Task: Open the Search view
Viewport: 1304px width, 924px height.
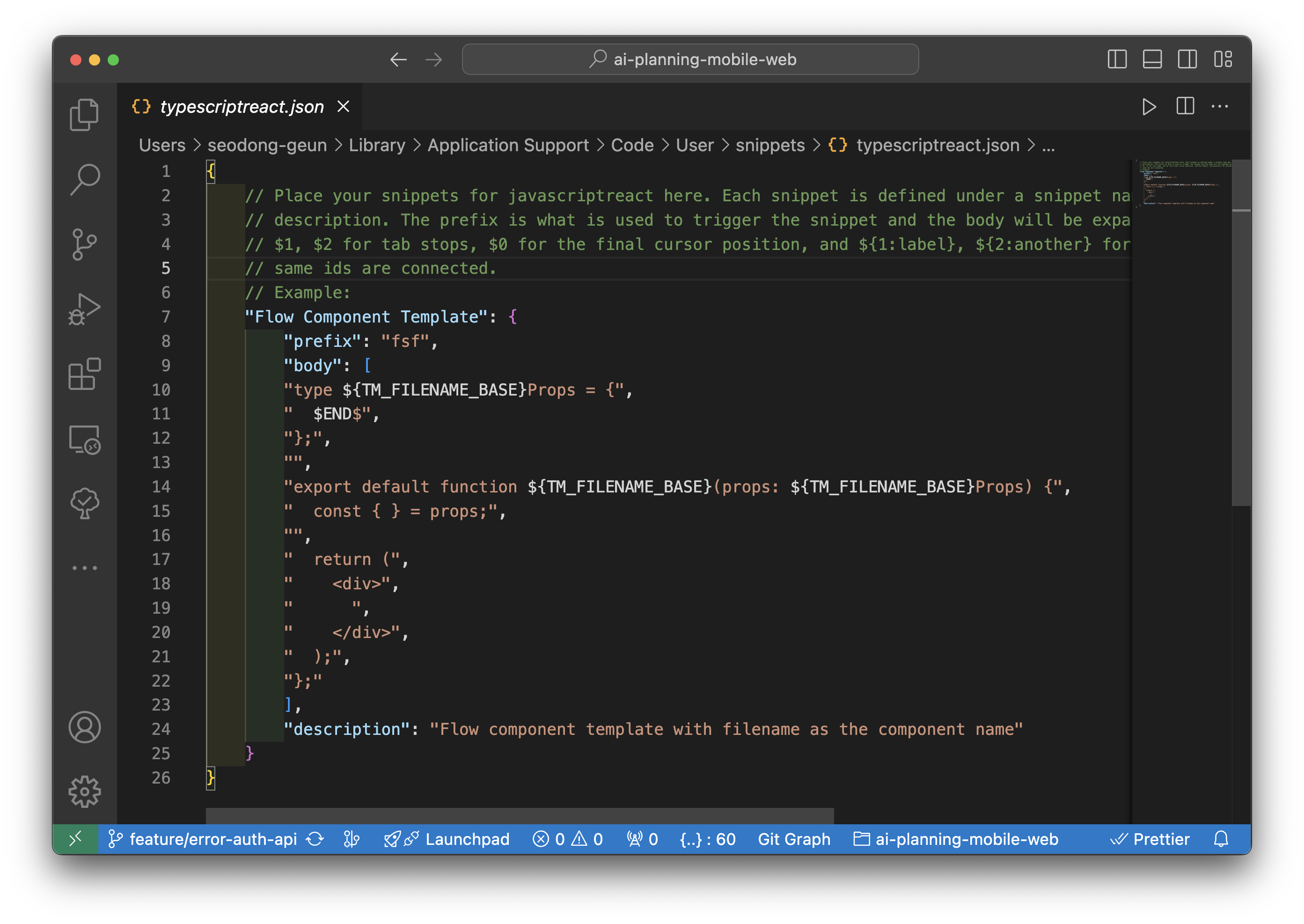Action: pyautogui.click(x=84, y=178)
